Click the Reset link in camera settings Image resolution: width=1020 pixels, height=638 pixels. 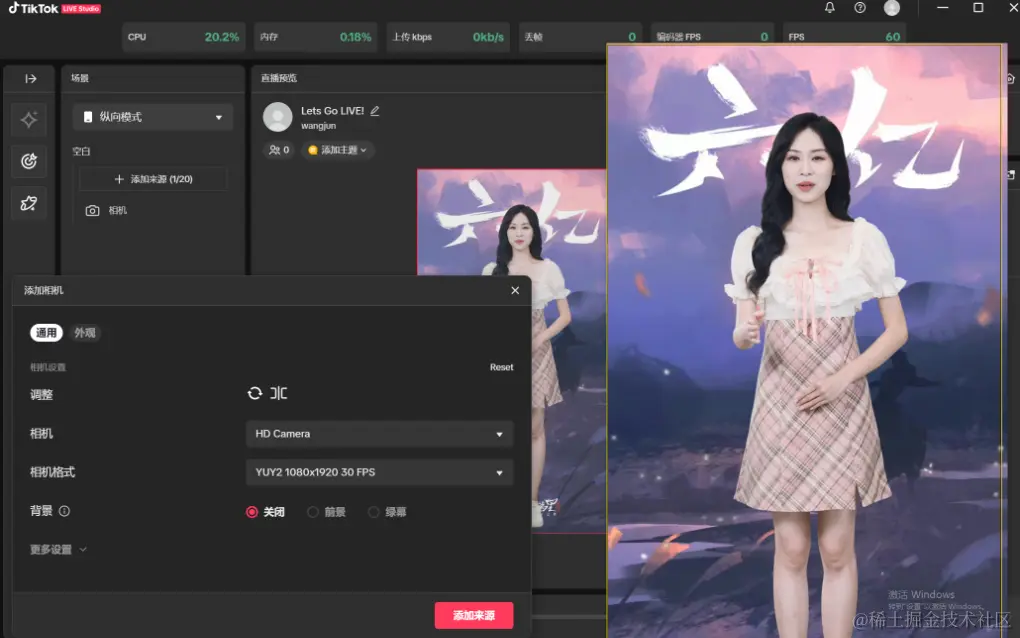(x=502, y=367)
